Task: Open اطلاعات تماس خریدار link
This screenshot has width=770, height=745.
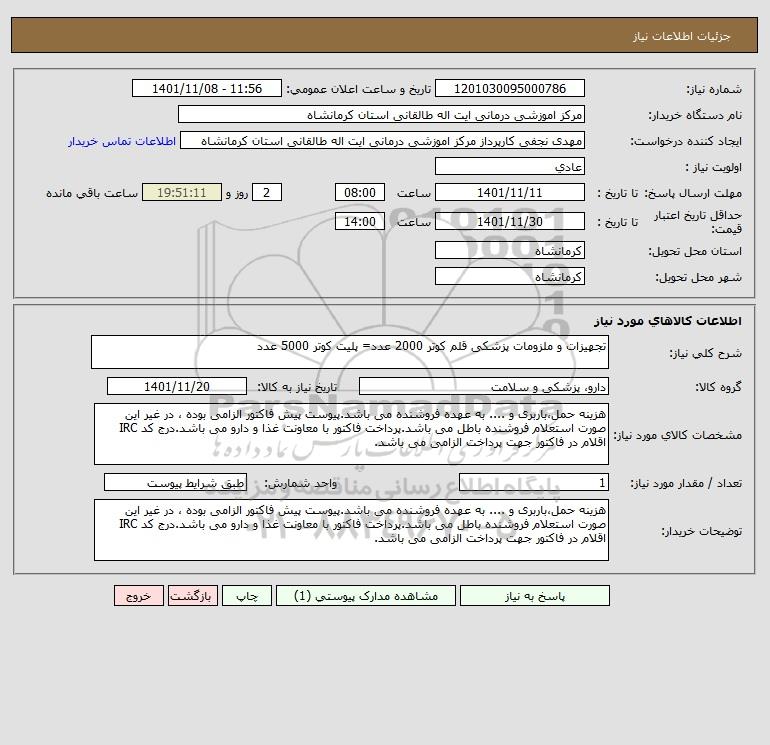Action: tap(122, 141)
